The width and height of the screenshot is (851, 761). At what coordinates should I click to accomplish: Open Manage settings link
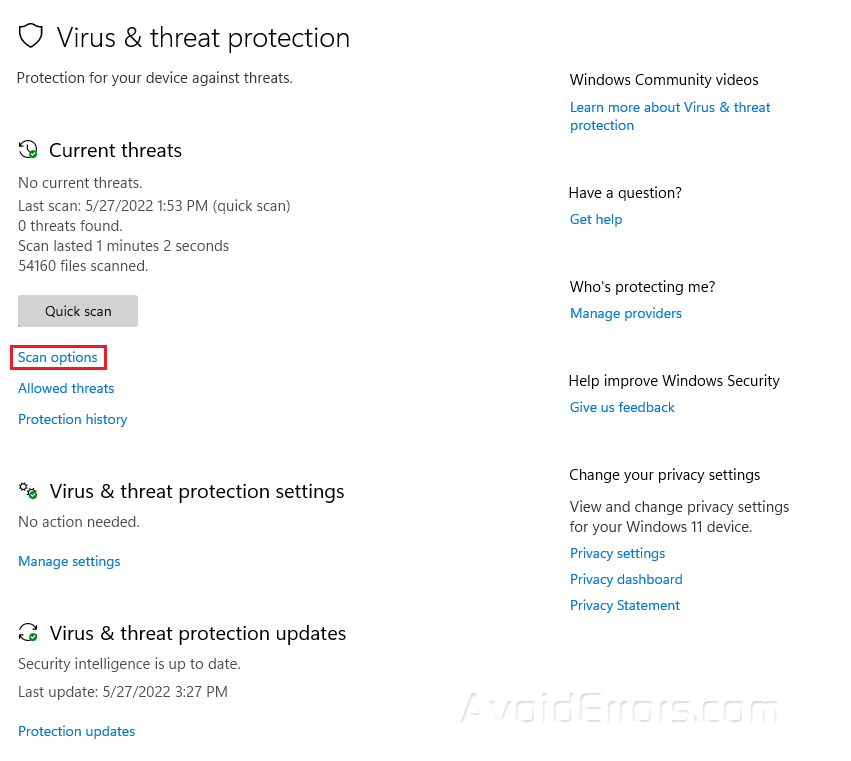tap(69, 561)
